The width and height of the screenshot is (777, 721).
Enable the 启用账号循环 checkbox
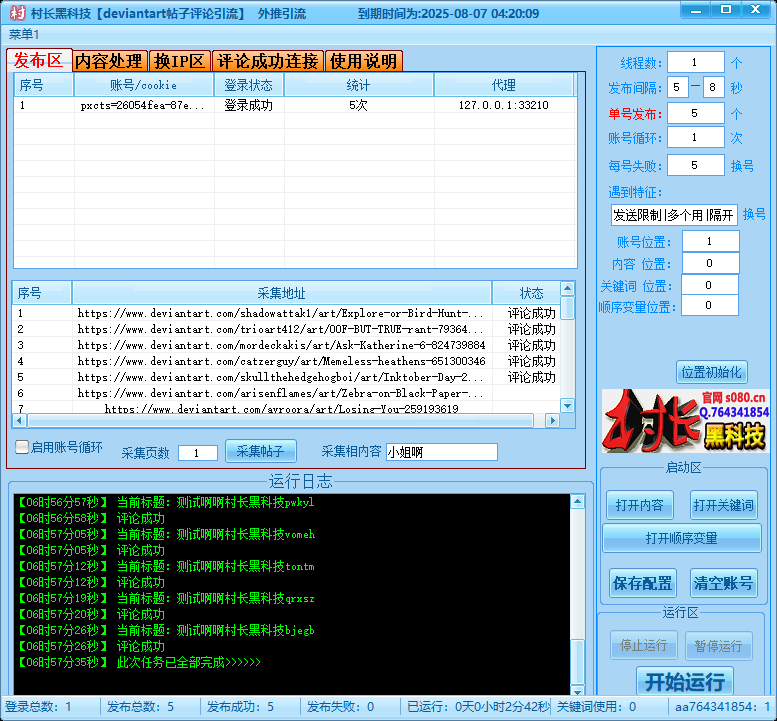22,448
